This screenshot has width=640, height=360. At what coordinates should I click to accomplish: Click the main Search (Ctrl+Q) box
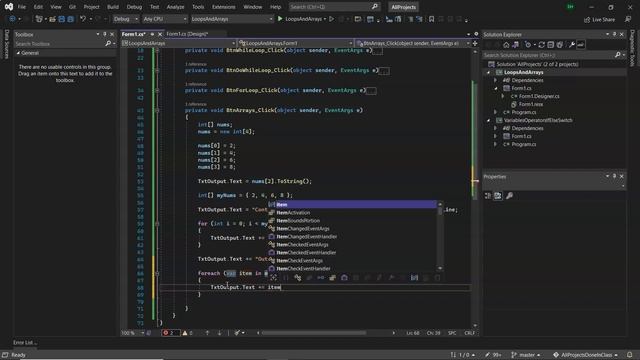click(334, 7)
